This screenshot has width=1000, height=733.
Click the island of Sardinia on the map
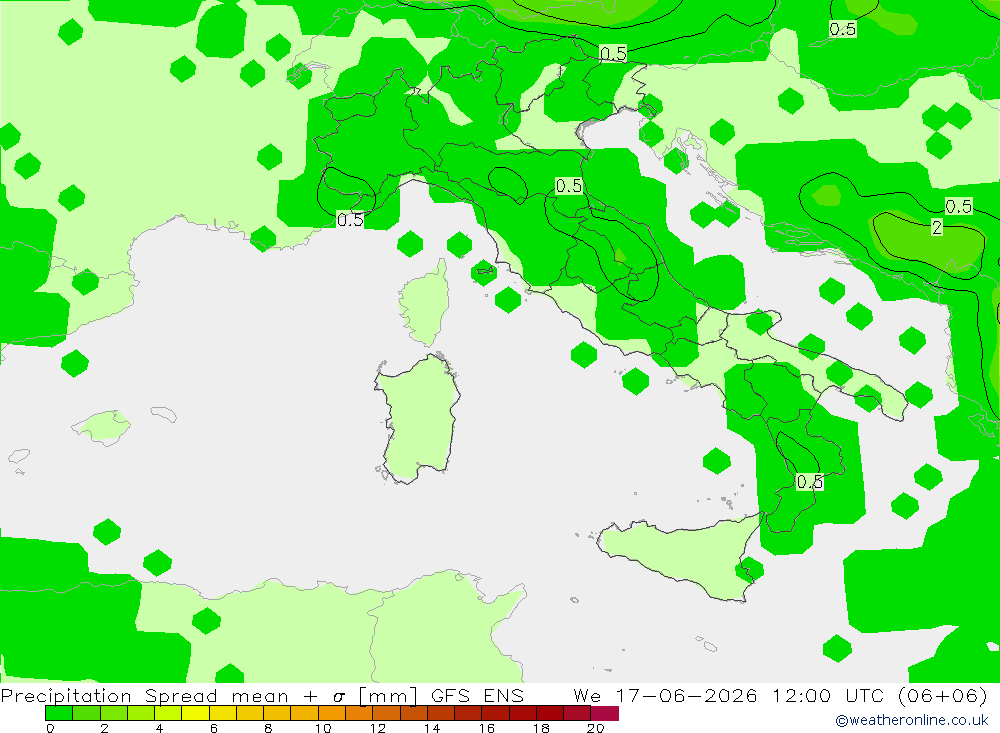coord(418,418)
